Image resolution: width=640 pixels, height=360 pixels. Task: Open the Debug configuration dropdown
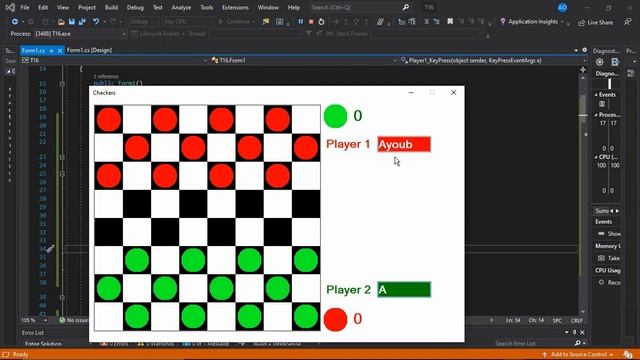tap(144, 22)
